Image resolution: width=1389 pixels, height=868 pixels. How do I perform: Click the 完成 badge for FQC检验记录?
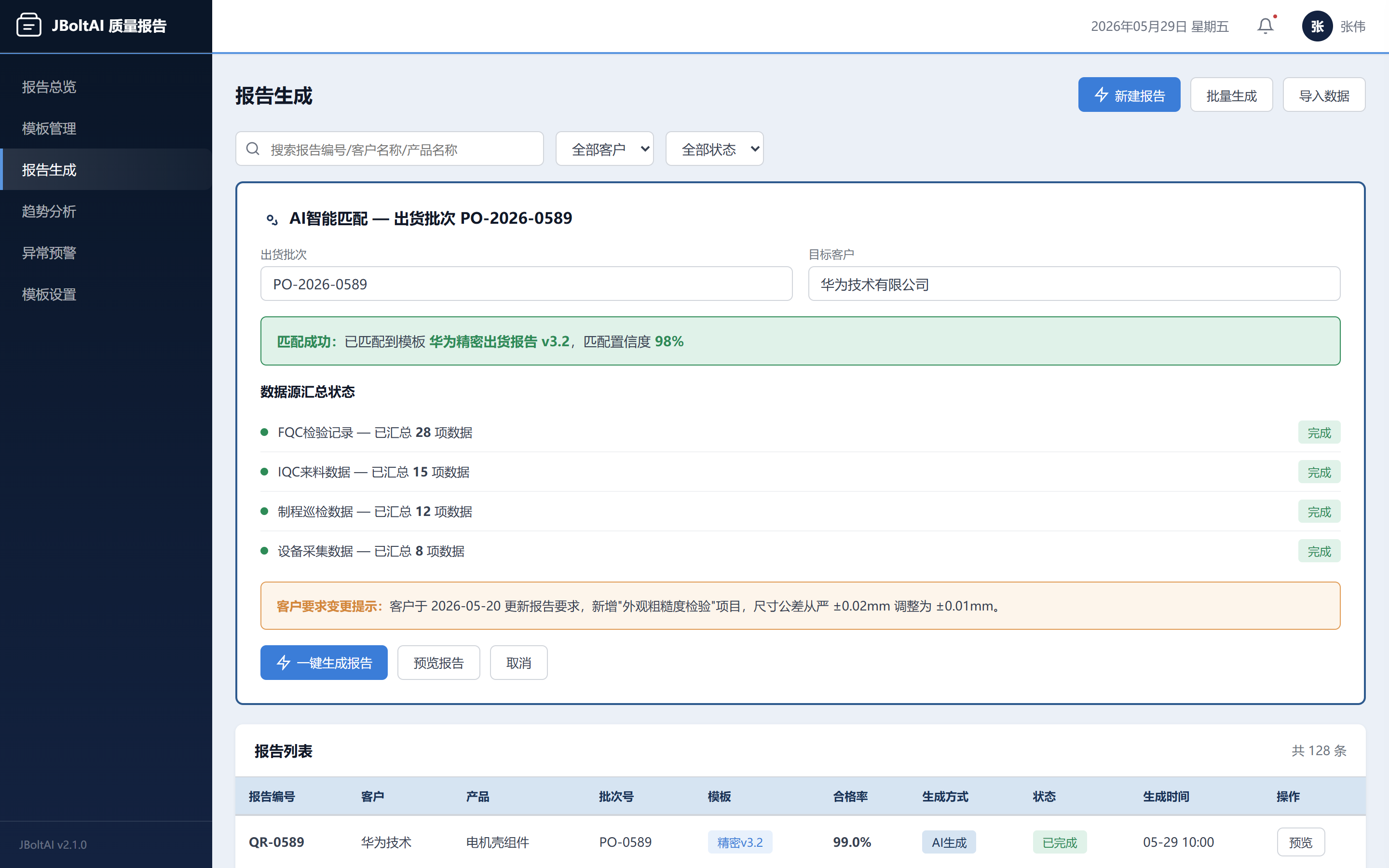1319,432
